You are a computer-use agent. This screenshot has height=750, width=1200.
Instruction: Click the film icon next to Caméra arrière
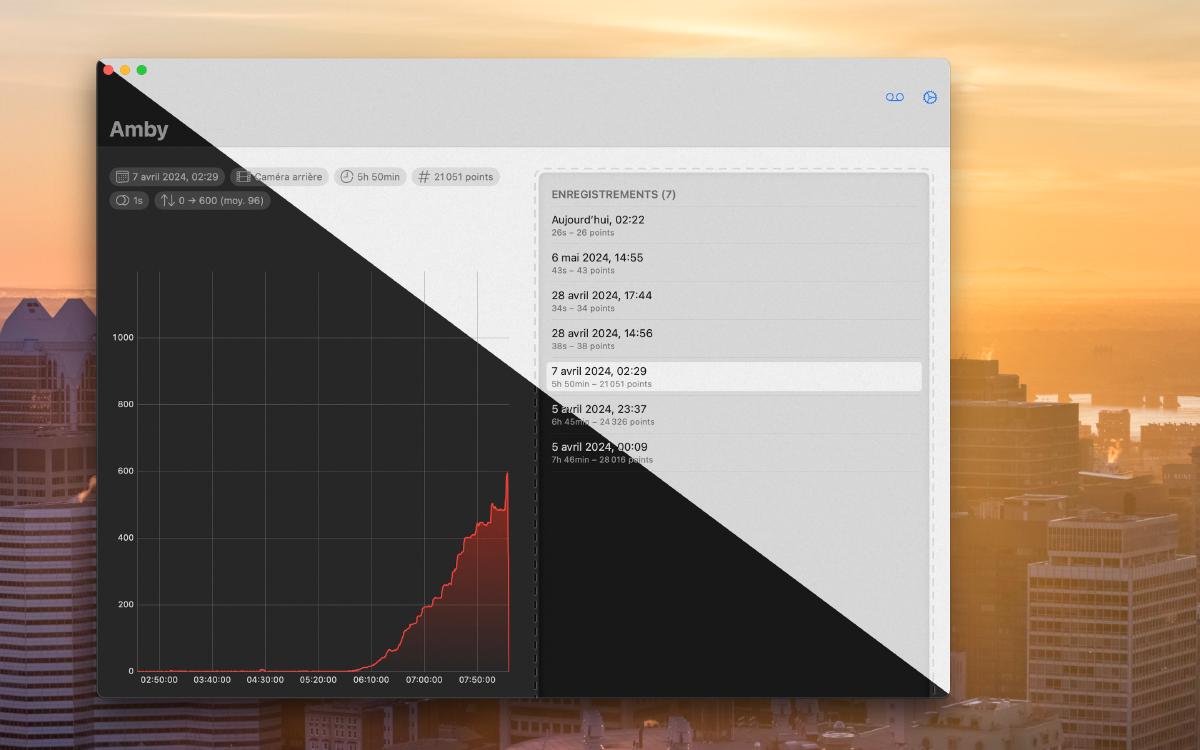click(243, 177)
